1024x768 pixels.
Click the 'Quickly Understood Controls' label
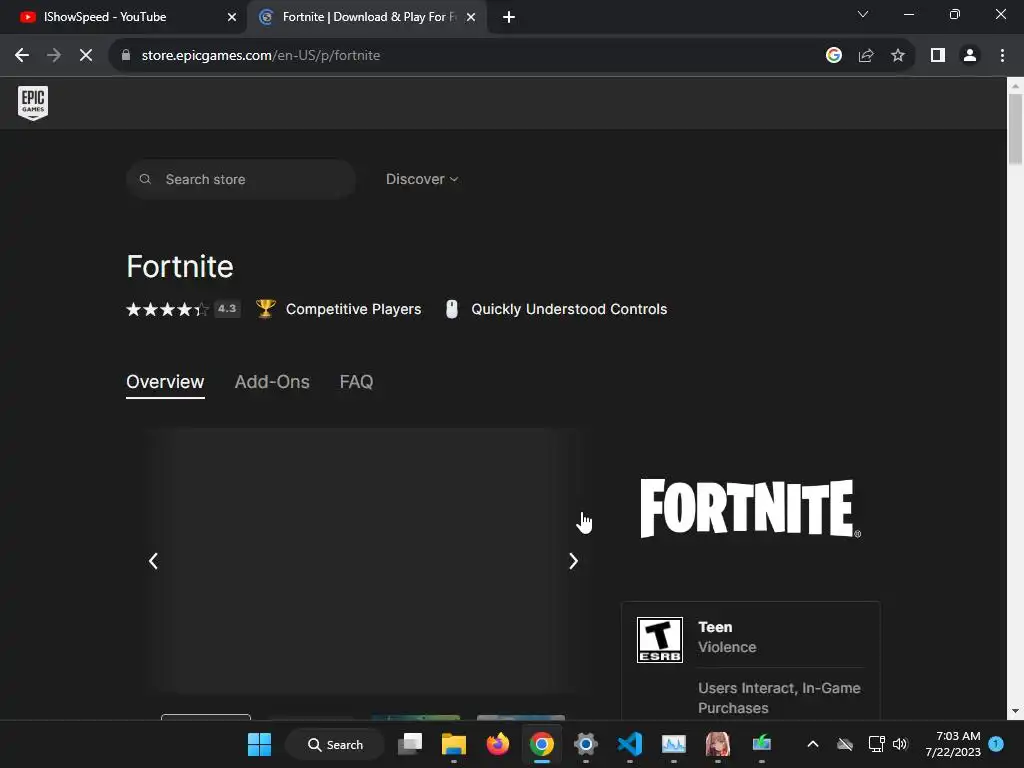click(569, 309)
